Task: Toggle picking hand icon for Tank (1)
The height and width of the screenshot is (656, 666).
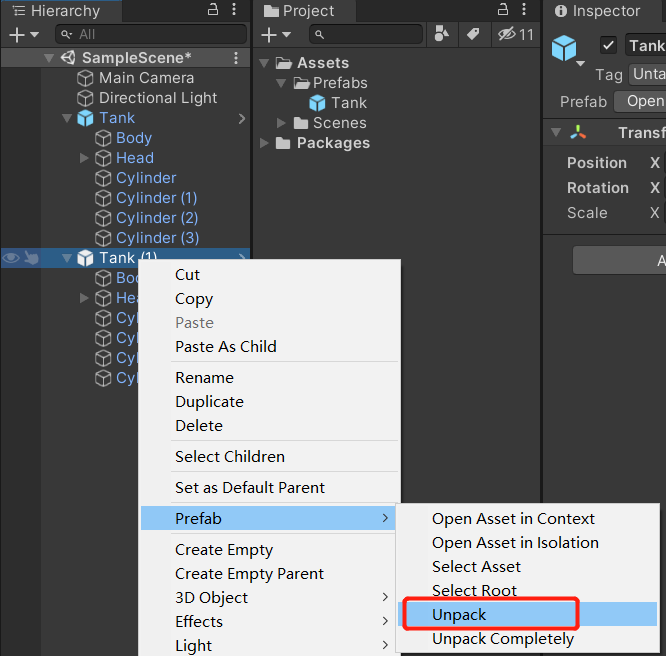Action: pyautogui.click(x=31, y=257)
